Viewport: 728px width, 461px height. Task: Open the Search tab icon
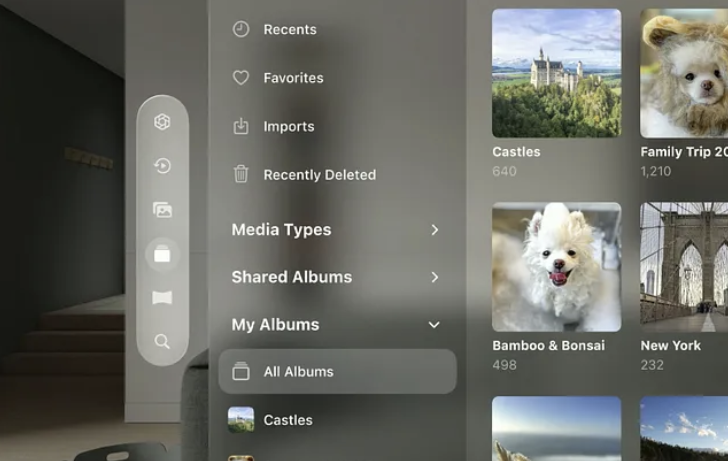click(162, 341)
